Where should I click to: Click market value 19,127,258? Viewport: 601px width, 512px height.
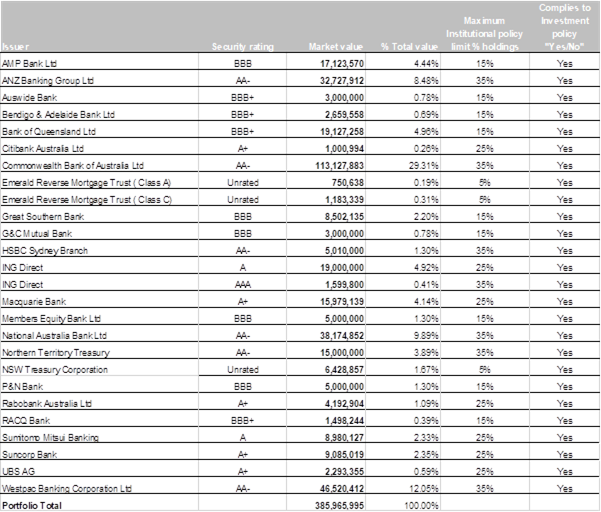coord(342,131)
